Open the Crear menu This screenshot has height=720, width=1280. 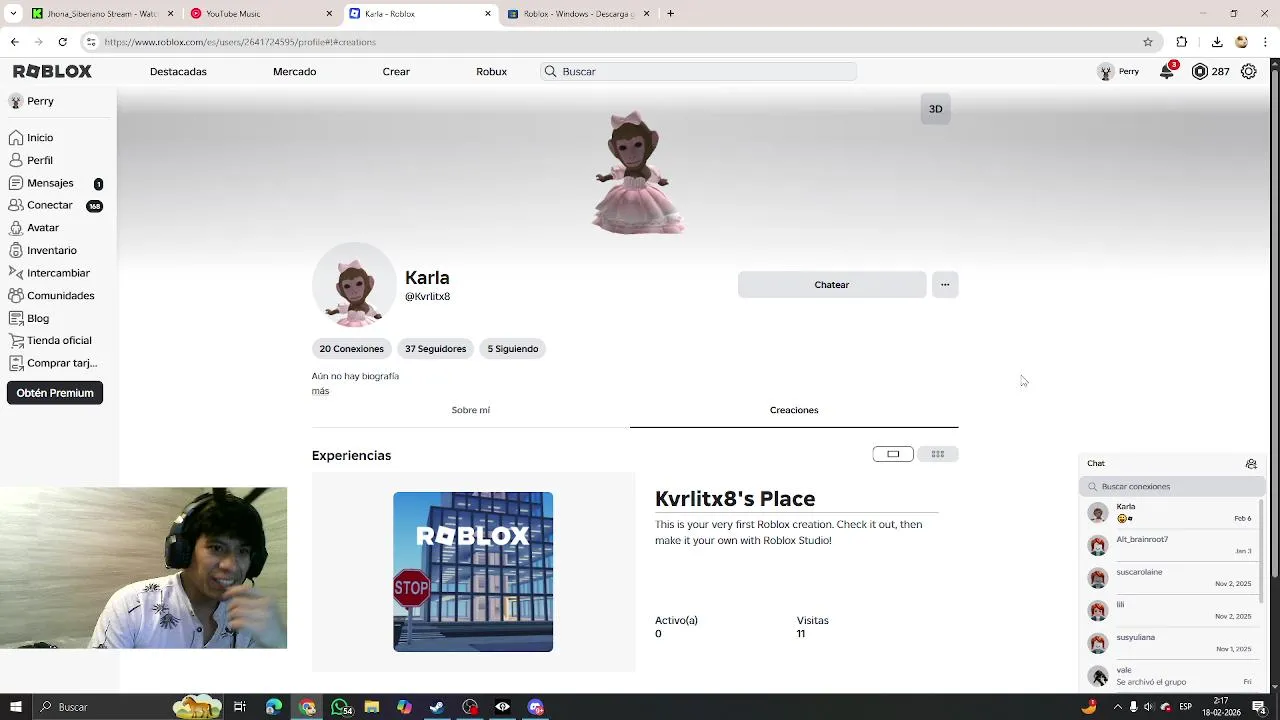click(396, 72)
